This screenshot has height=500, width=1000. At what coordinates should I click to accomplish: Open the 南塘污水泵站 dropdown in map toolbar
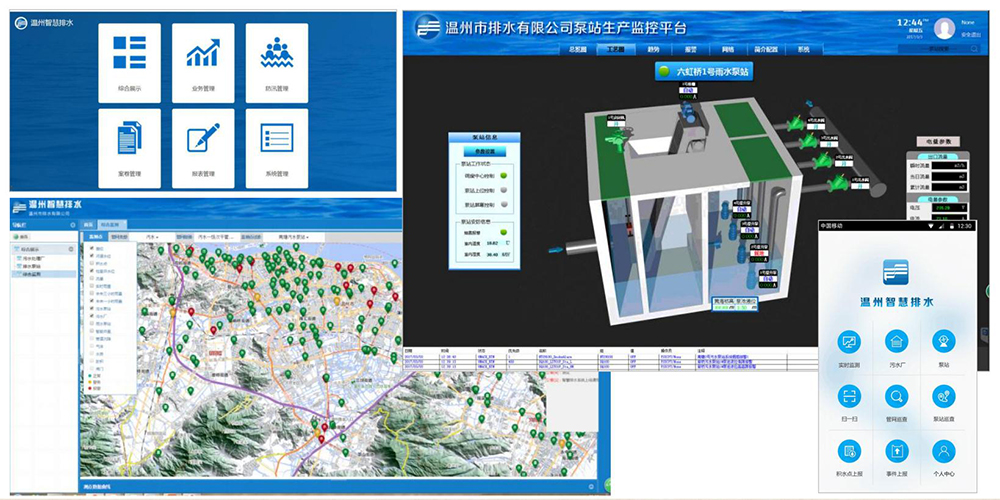pos(301,237)
